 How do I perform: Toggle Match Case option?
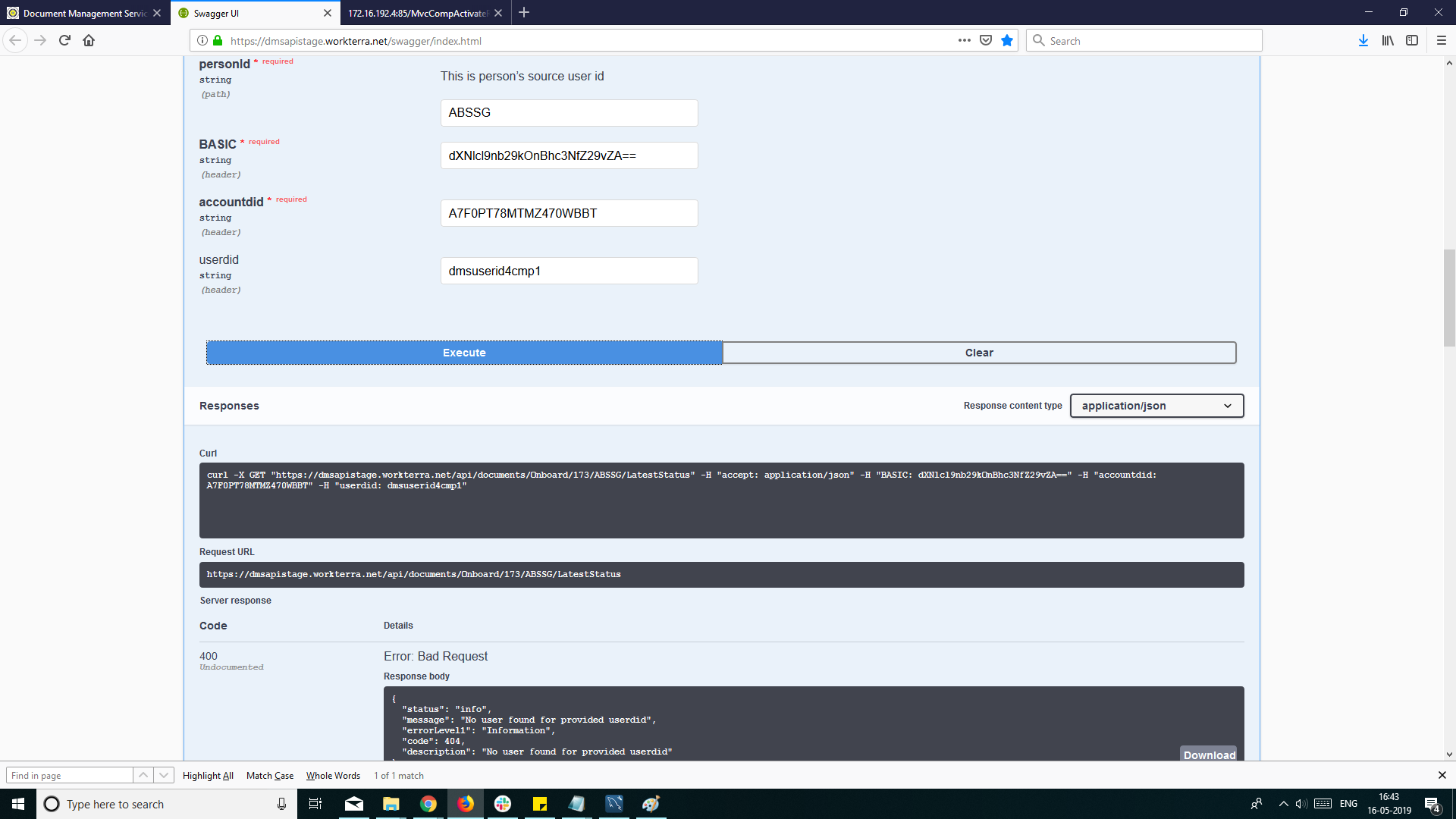click(270, 775)
